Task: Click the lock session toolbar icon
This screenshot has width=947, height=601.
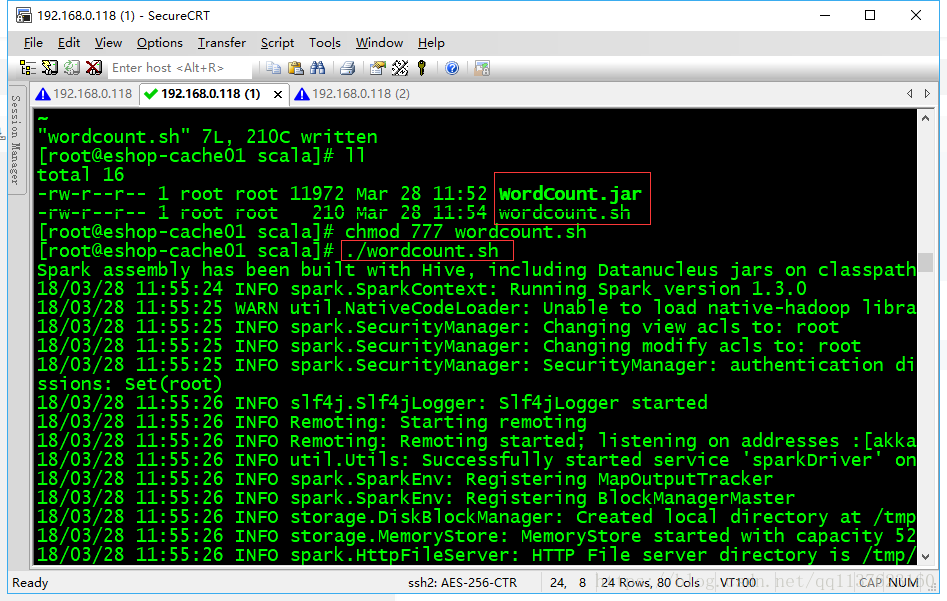Action: point(482,68)
